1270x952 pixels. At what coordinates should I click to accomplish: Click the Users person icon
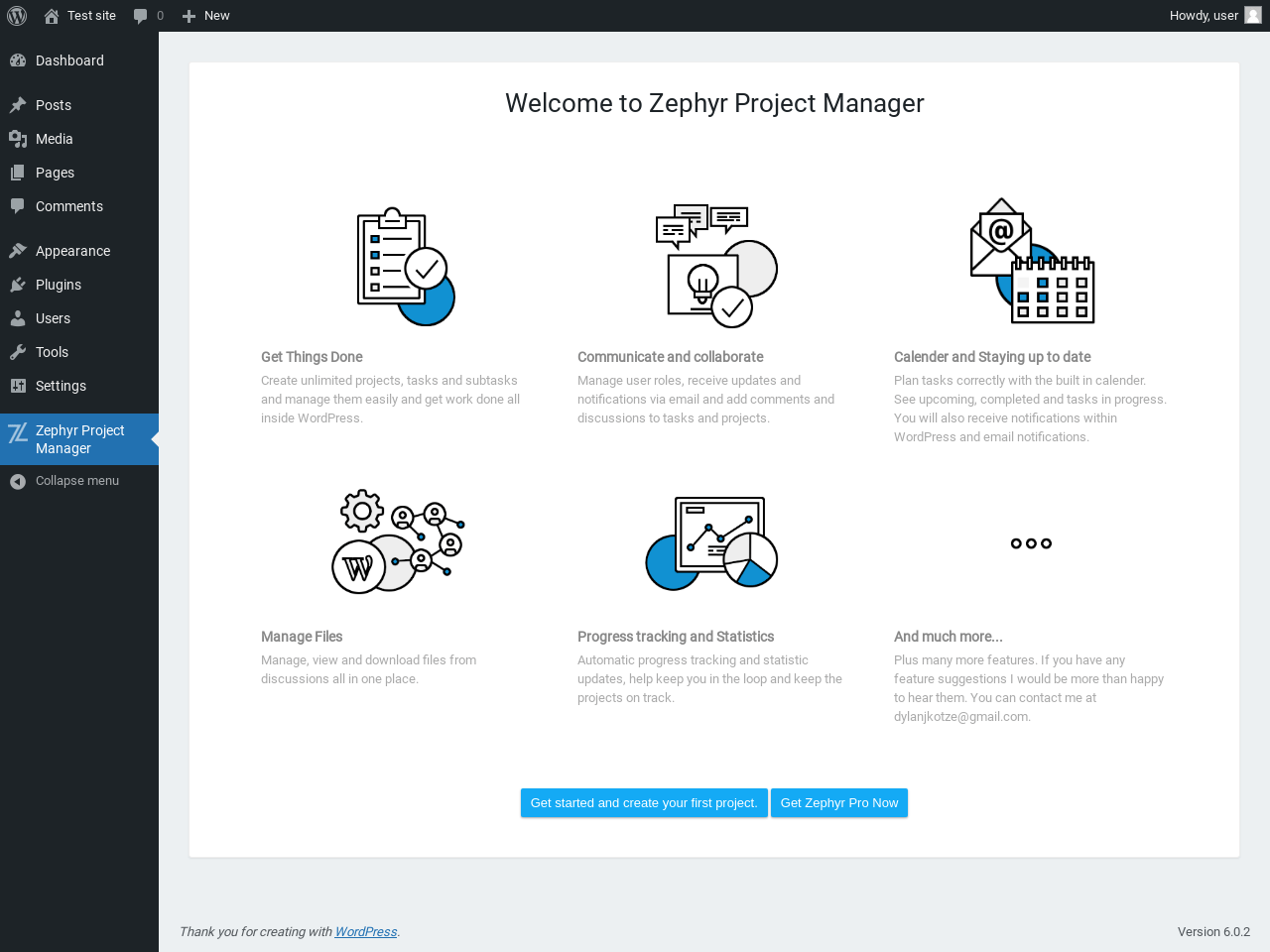tap(18, 318)
